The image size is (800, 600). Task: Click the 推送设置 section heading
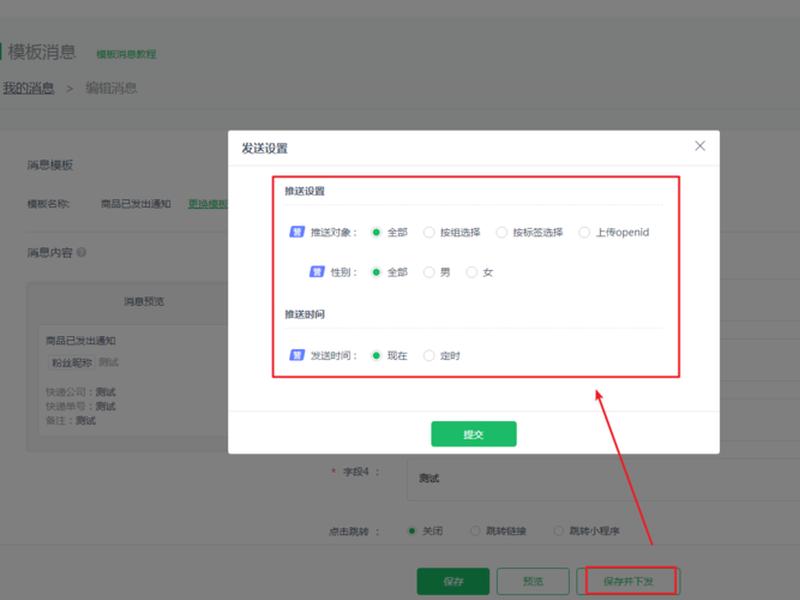pos(305,191)
